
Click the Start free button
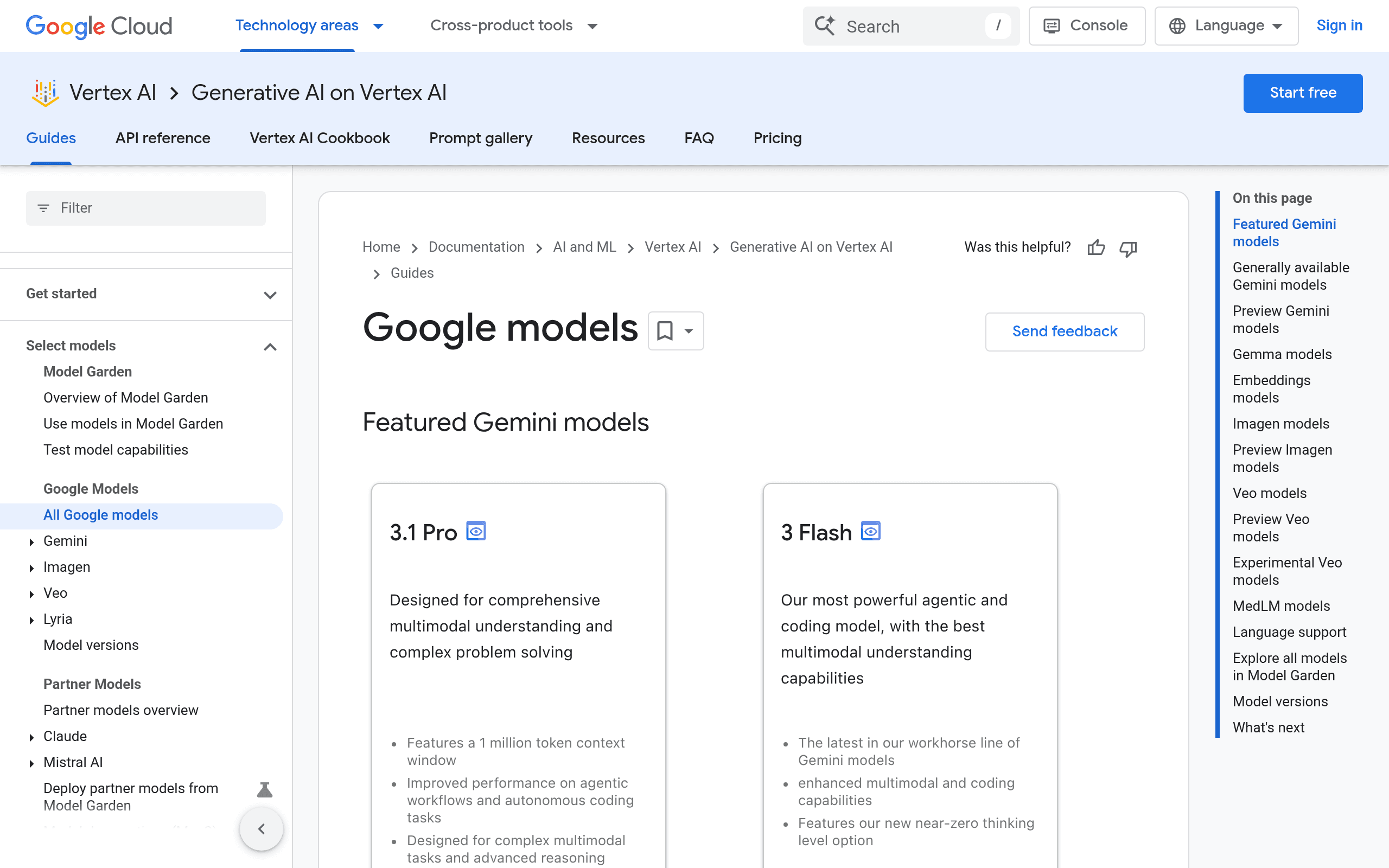pyautogui.click(x=1303, y=93)
